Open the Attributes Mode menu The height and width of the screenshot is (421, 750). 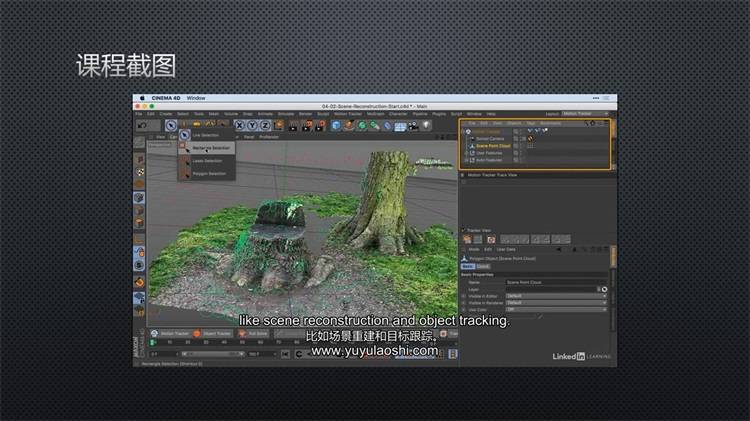pos(474,250)
